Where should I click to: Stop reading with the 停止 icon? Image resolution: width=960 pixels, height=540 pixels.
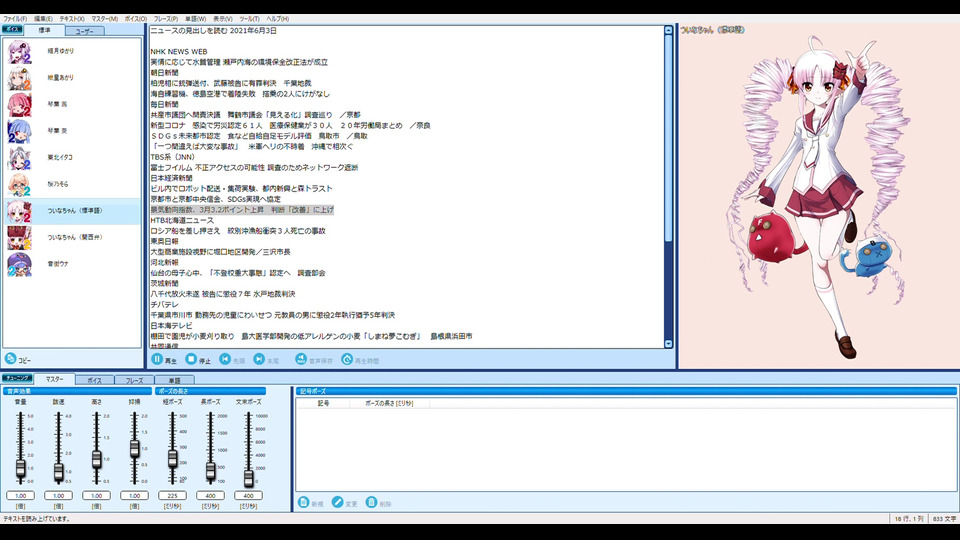[191, 359]
